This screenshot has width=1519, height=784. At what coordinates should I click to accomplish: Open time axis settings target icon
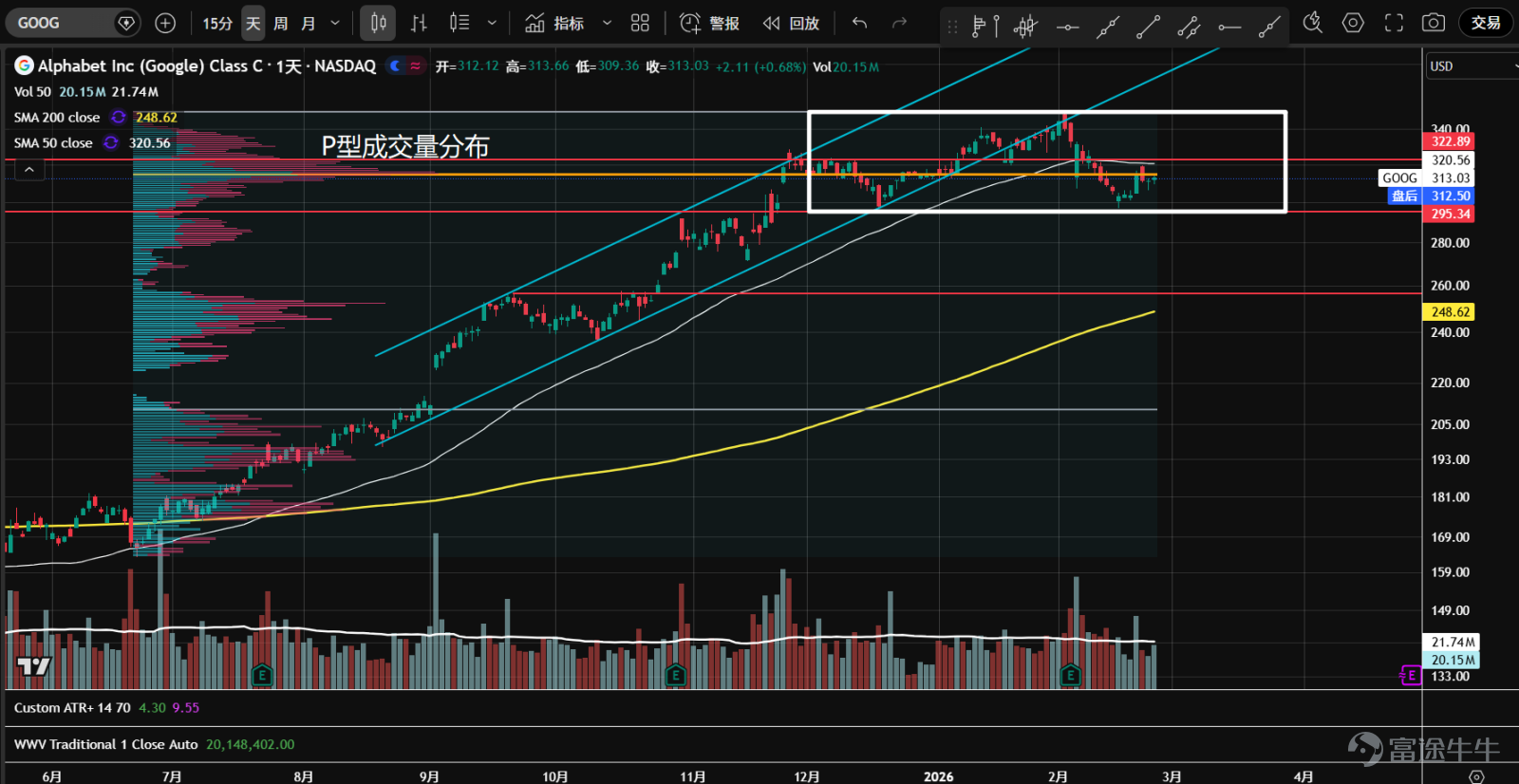1475,776
